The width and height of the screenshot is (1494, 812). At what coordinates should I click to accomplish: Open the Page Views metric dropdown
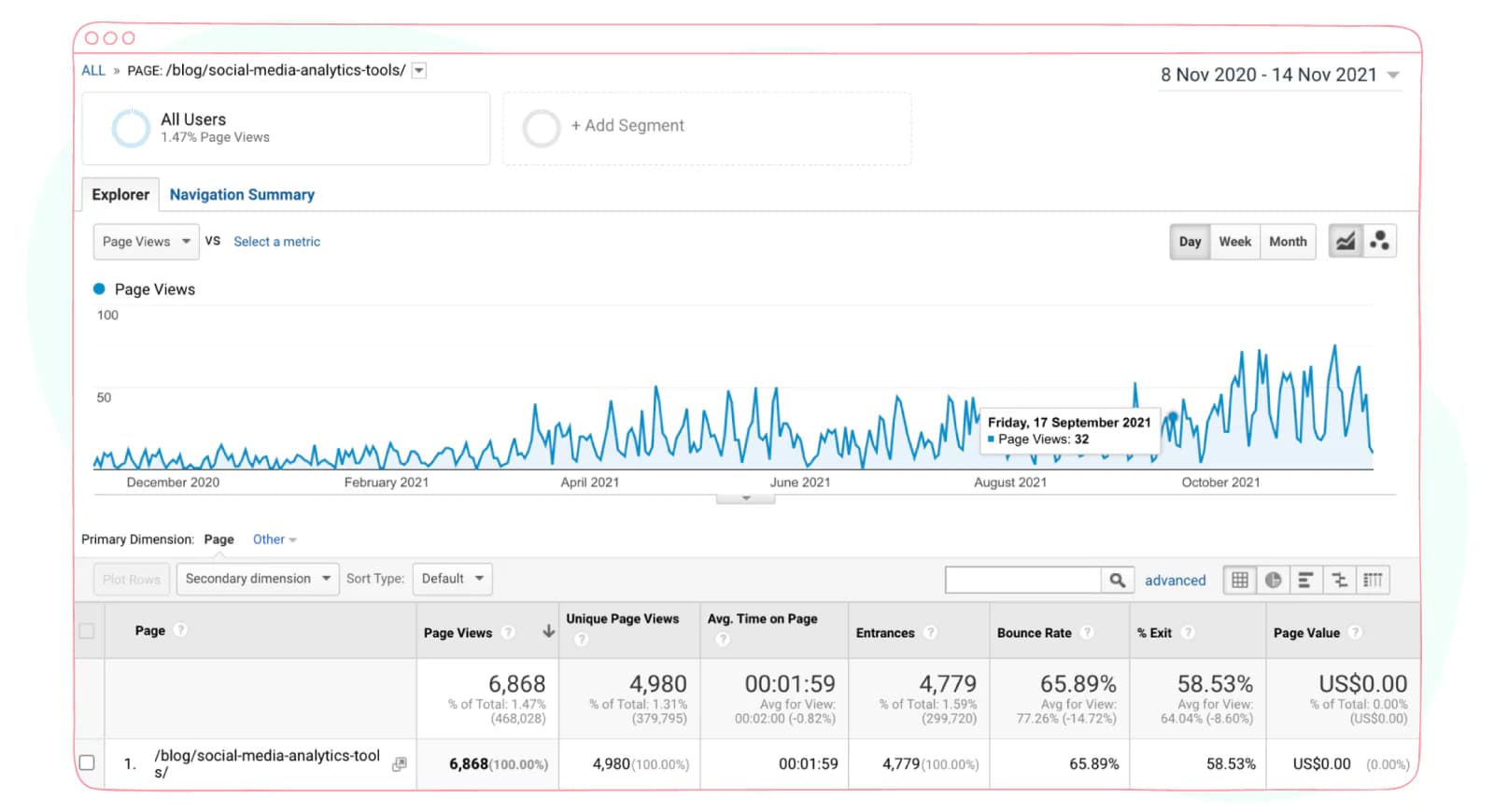(x=146, y=242)
